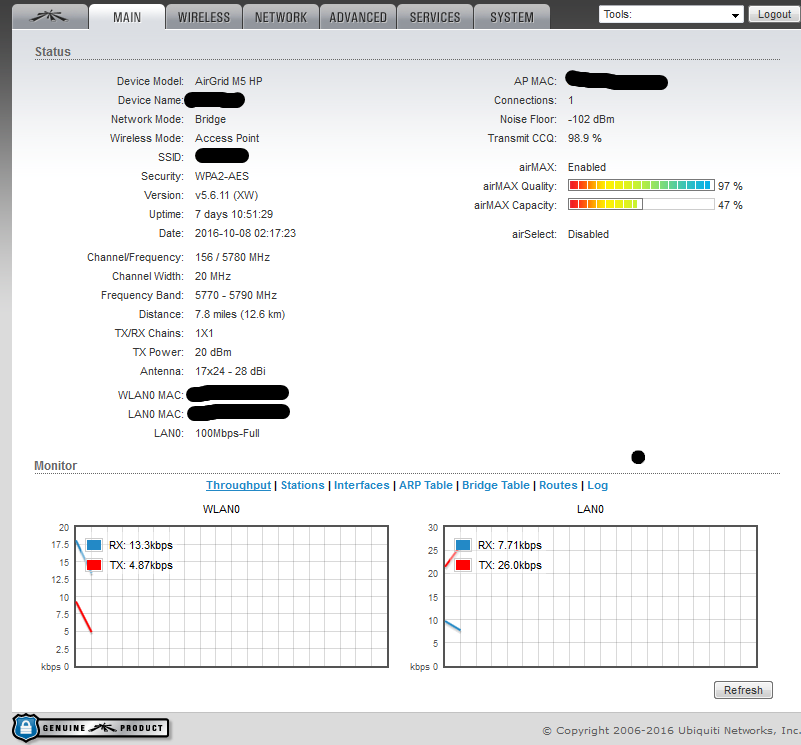Open the Log link
The width and height of the screenshot is (801, 745).
point(597,485)
